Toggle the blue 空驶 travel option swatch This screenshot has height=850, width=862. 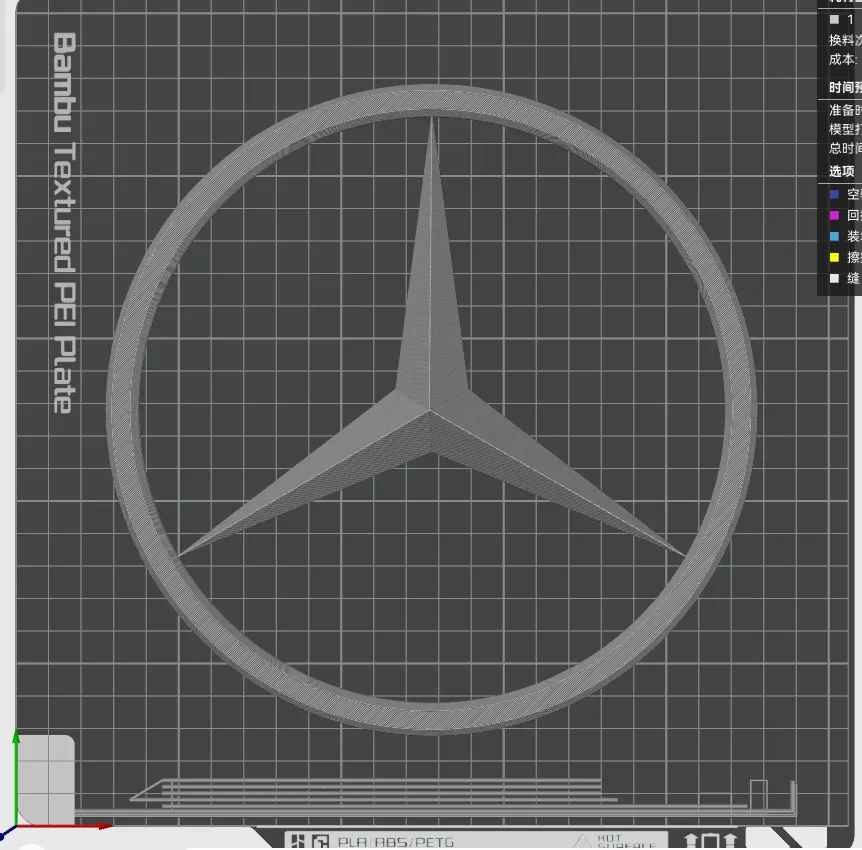[834, 194]
